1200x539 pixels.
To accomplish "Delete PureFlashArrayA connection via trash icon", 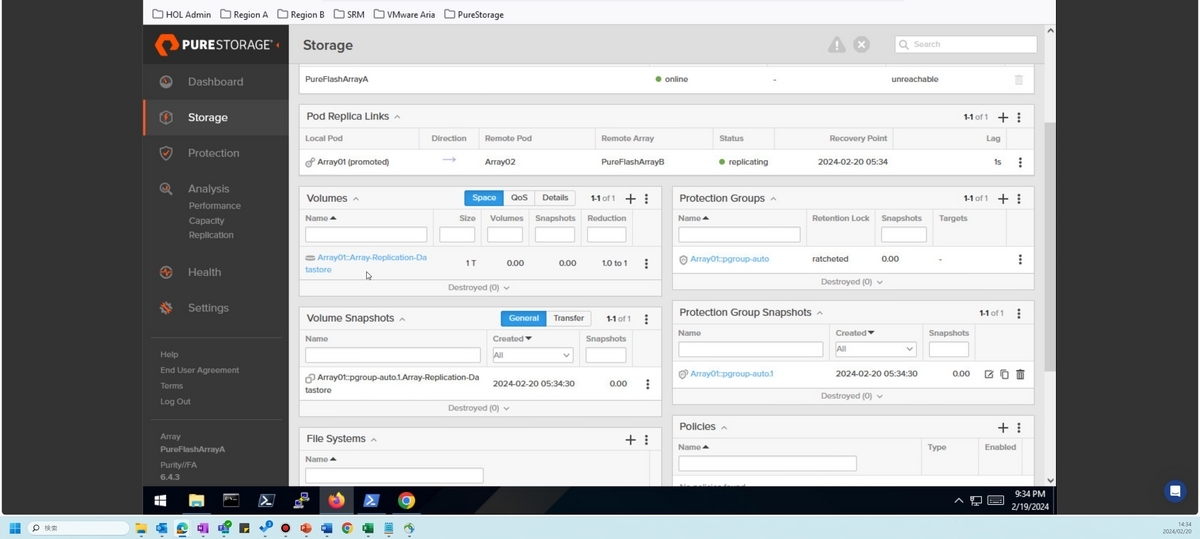I will [x=1019, y=79].
